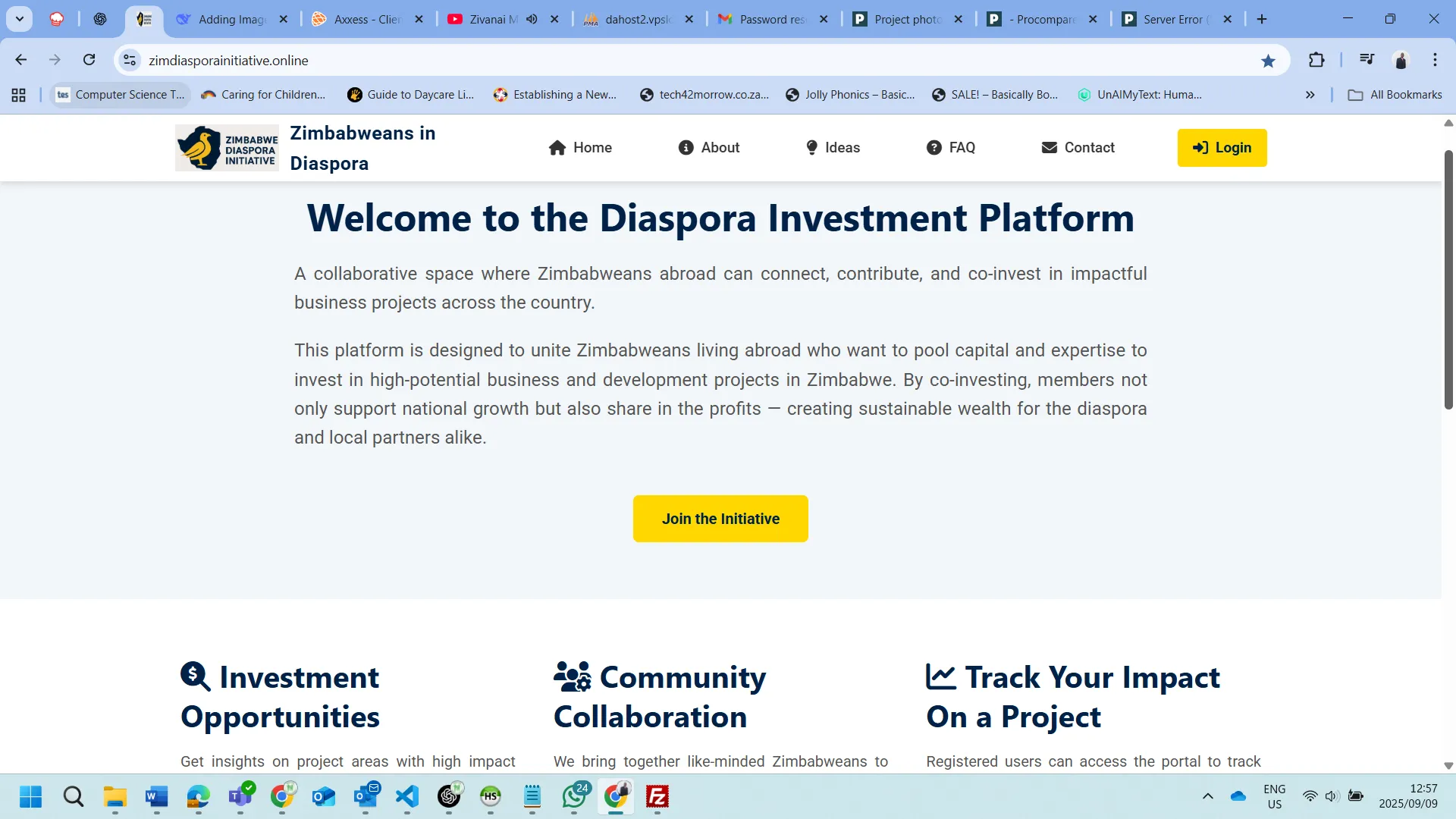Switch to the Password reset Gmail tab
The width and height of the screenshot is (1456, 819).
pos(772,19)
